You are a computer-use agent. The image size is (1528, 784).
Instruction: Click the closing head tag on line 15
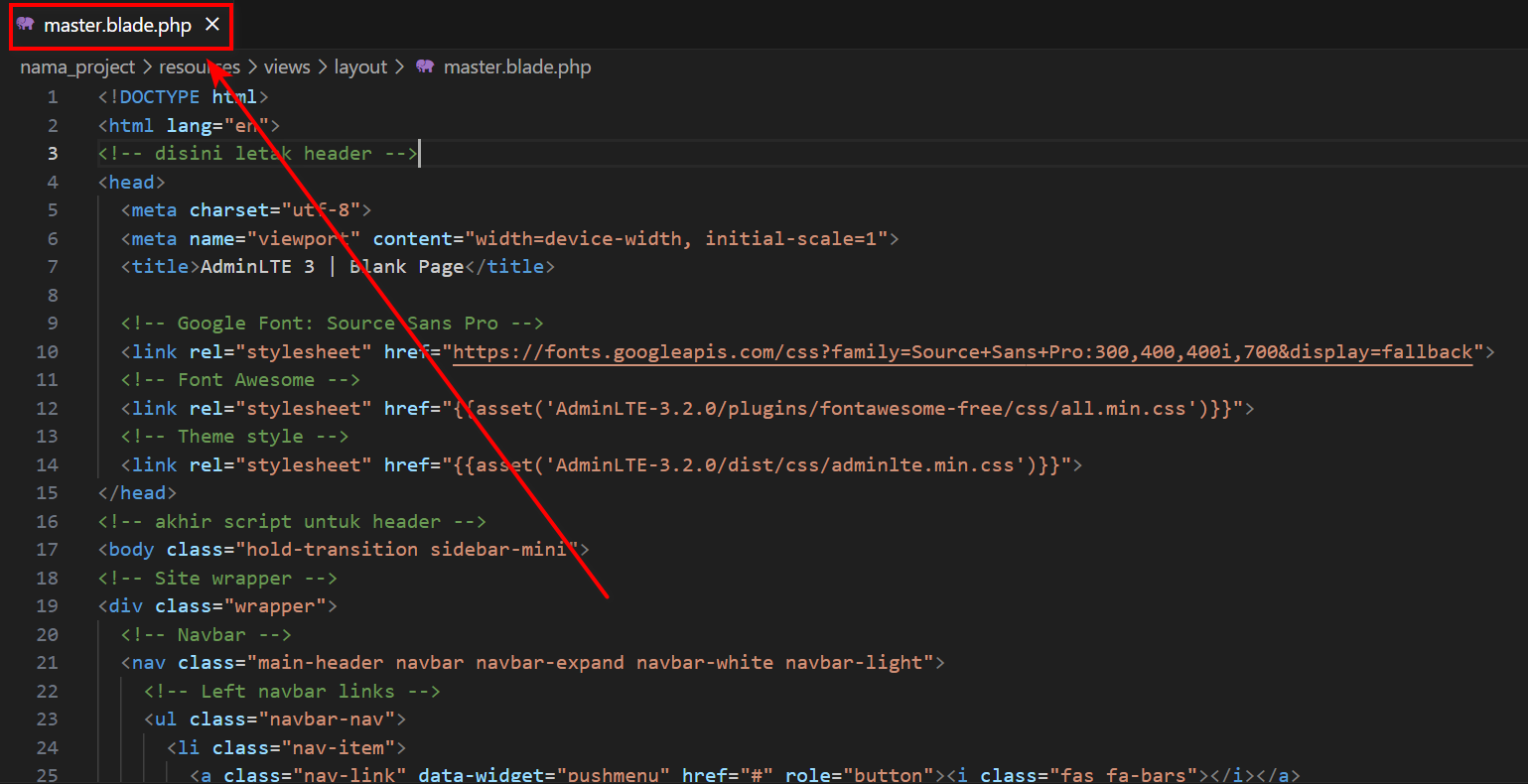138,492
